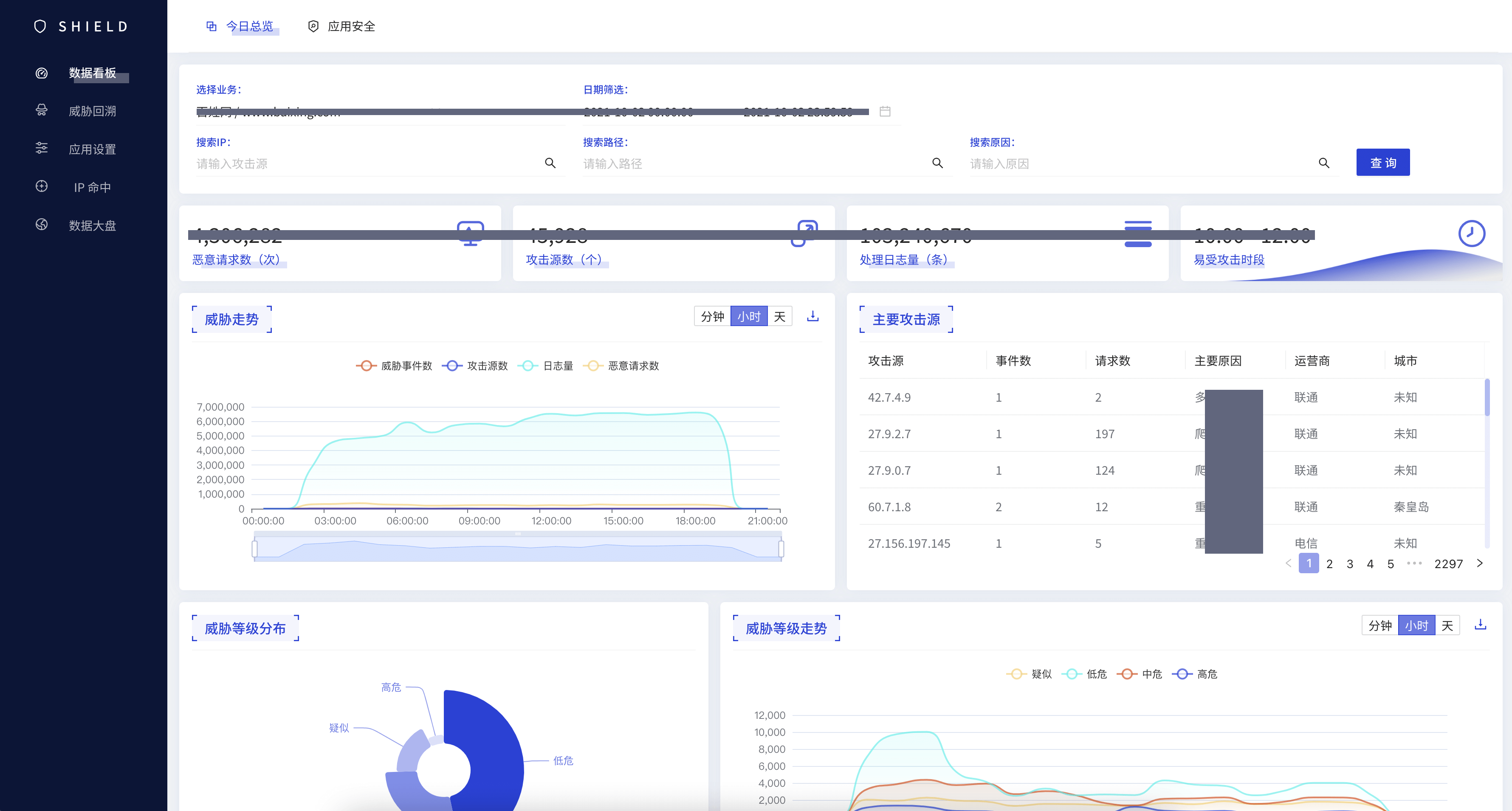Open 威胁回溯 in the sidebar
Image resolution: width=1512 pixels, height=811 pixels.
92,111
